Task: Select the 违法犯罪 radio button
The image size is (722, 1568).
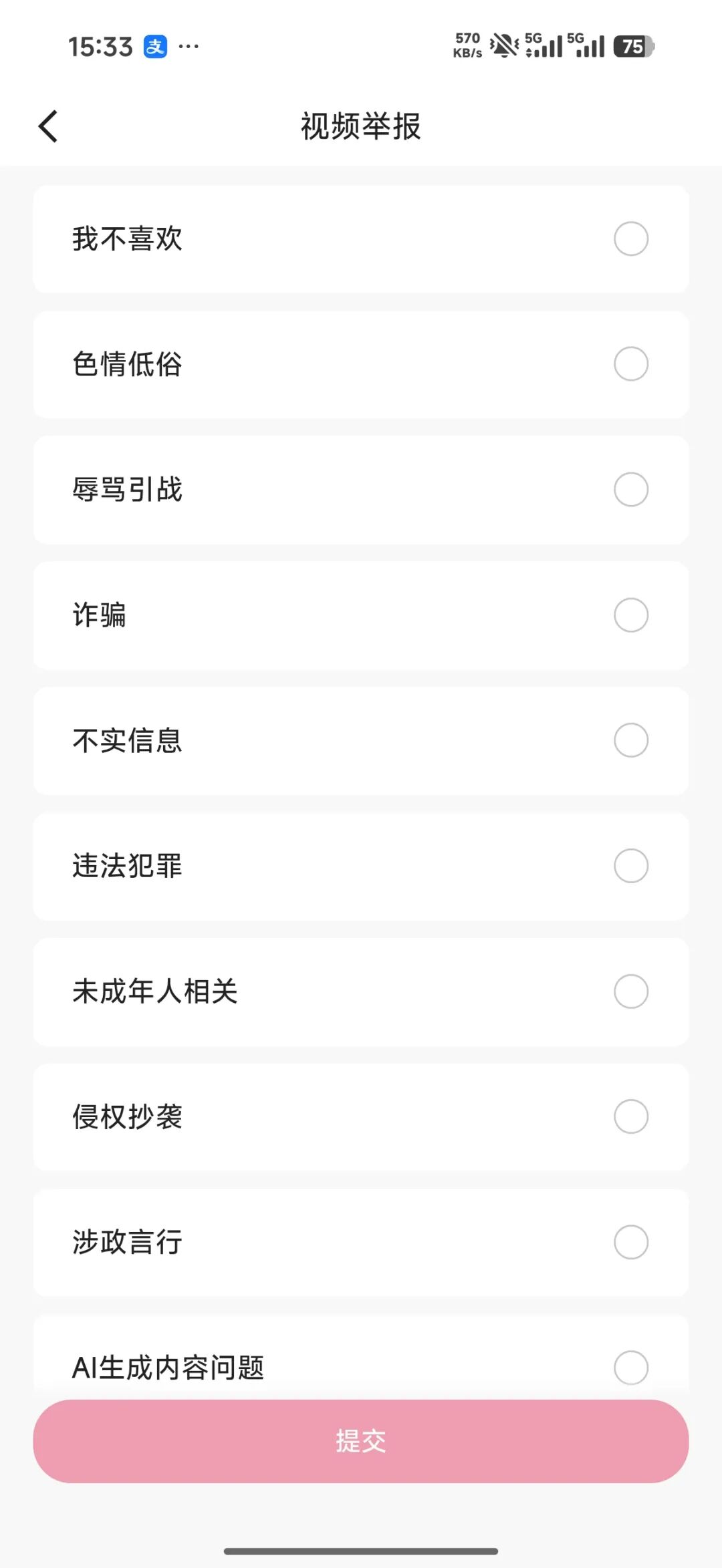Action: pyautogui.click(x=631, y=866)
